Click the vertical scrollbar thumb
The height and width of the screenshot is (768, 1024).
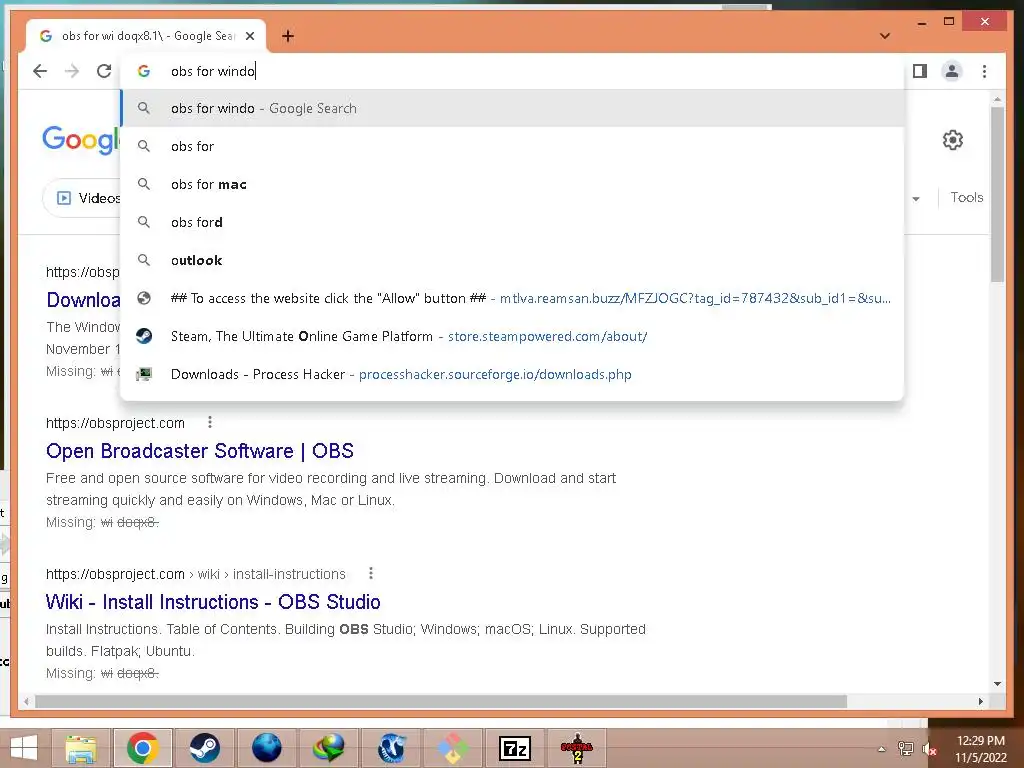point(997,195)
